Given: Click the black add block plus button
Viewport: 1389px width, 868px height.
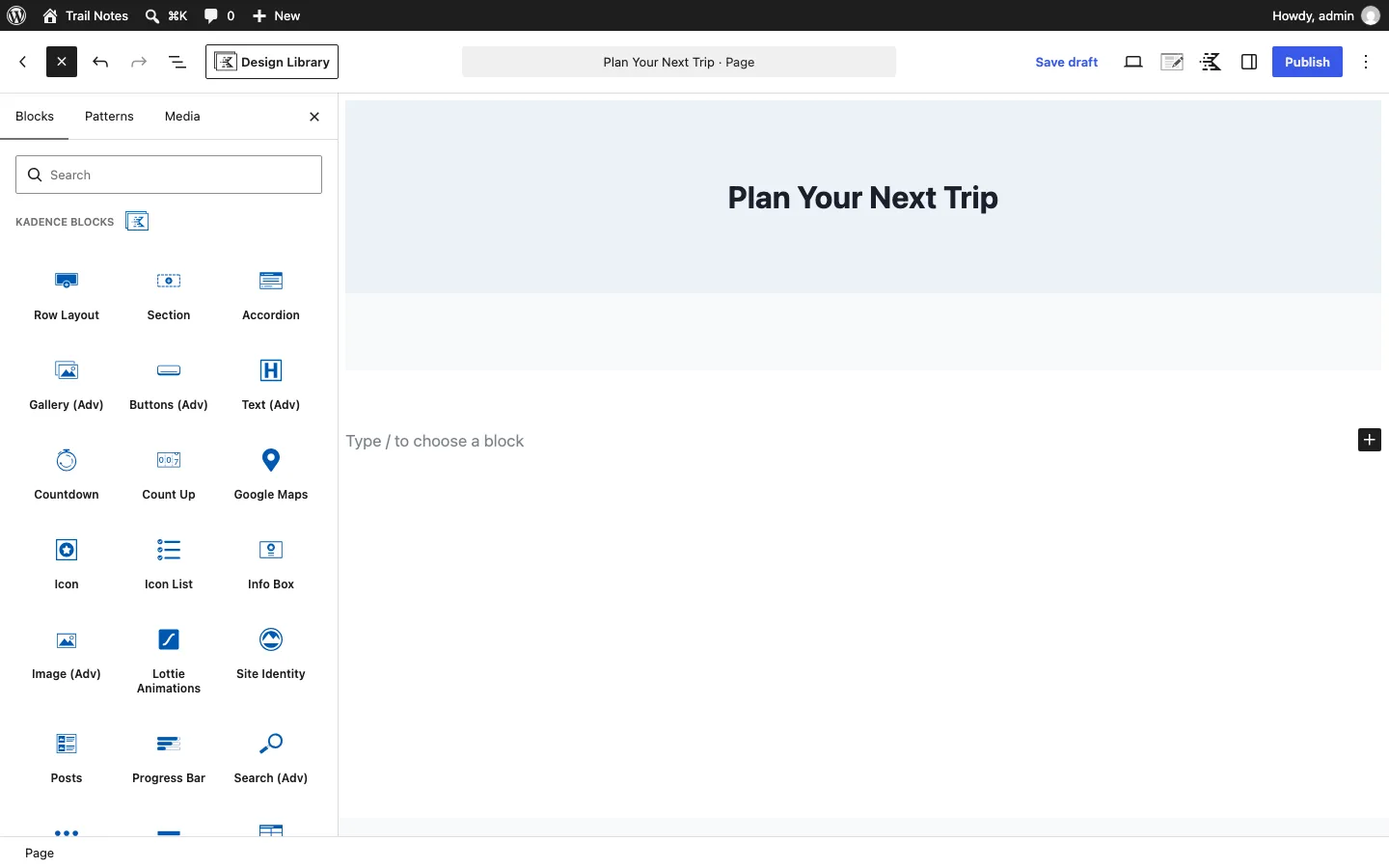Looking at the screenshot, I should pos(1370,440).
